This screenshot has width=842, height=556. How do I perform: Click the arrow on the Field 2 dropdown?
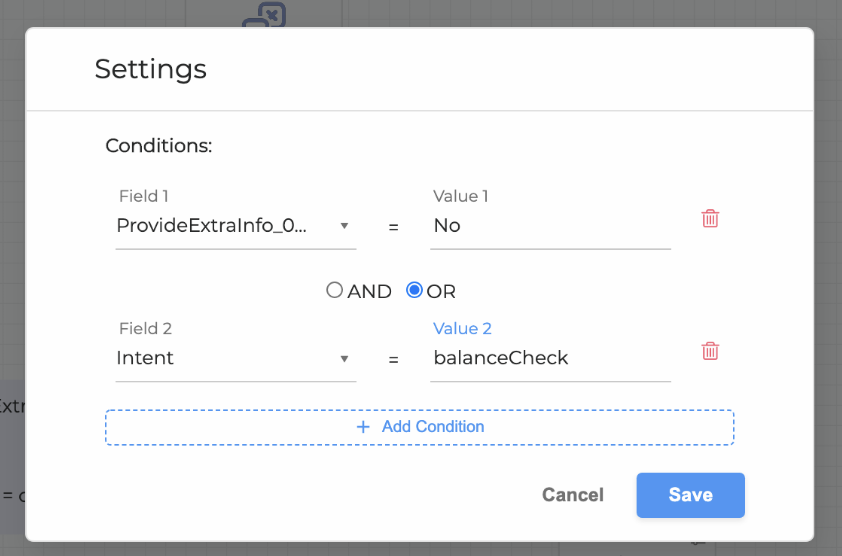344,358
